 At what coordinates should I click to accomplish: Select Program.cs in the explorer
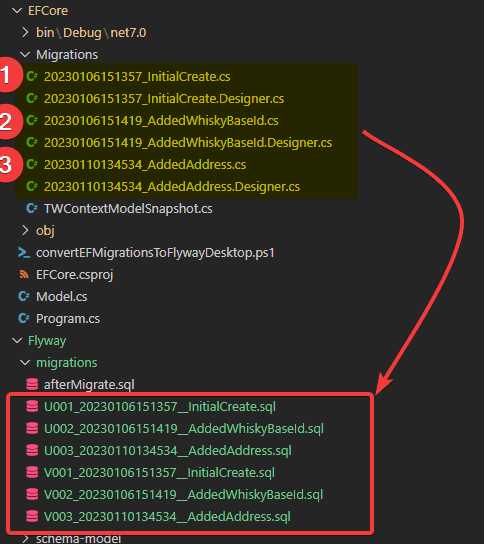pos(68,318)
